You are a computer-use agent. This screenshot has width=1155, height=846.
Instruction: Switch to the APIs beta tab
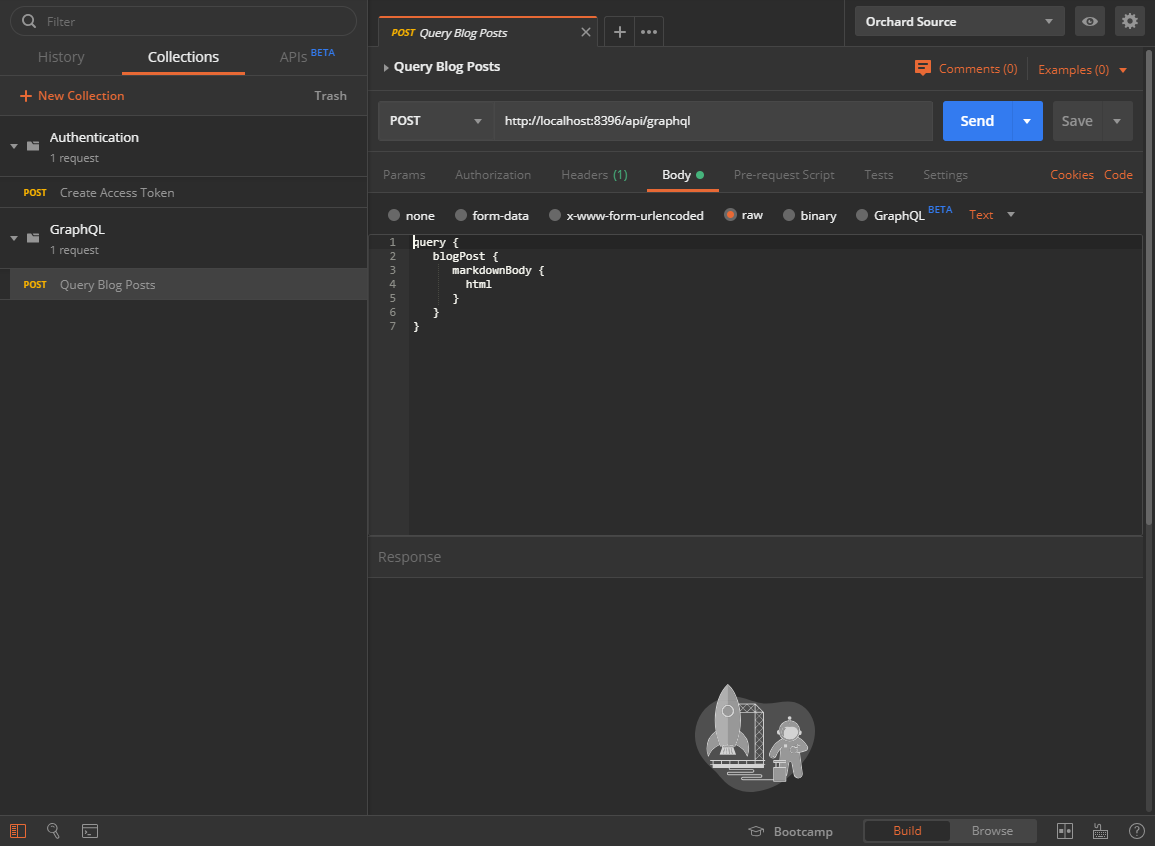(x=306, y=56)
